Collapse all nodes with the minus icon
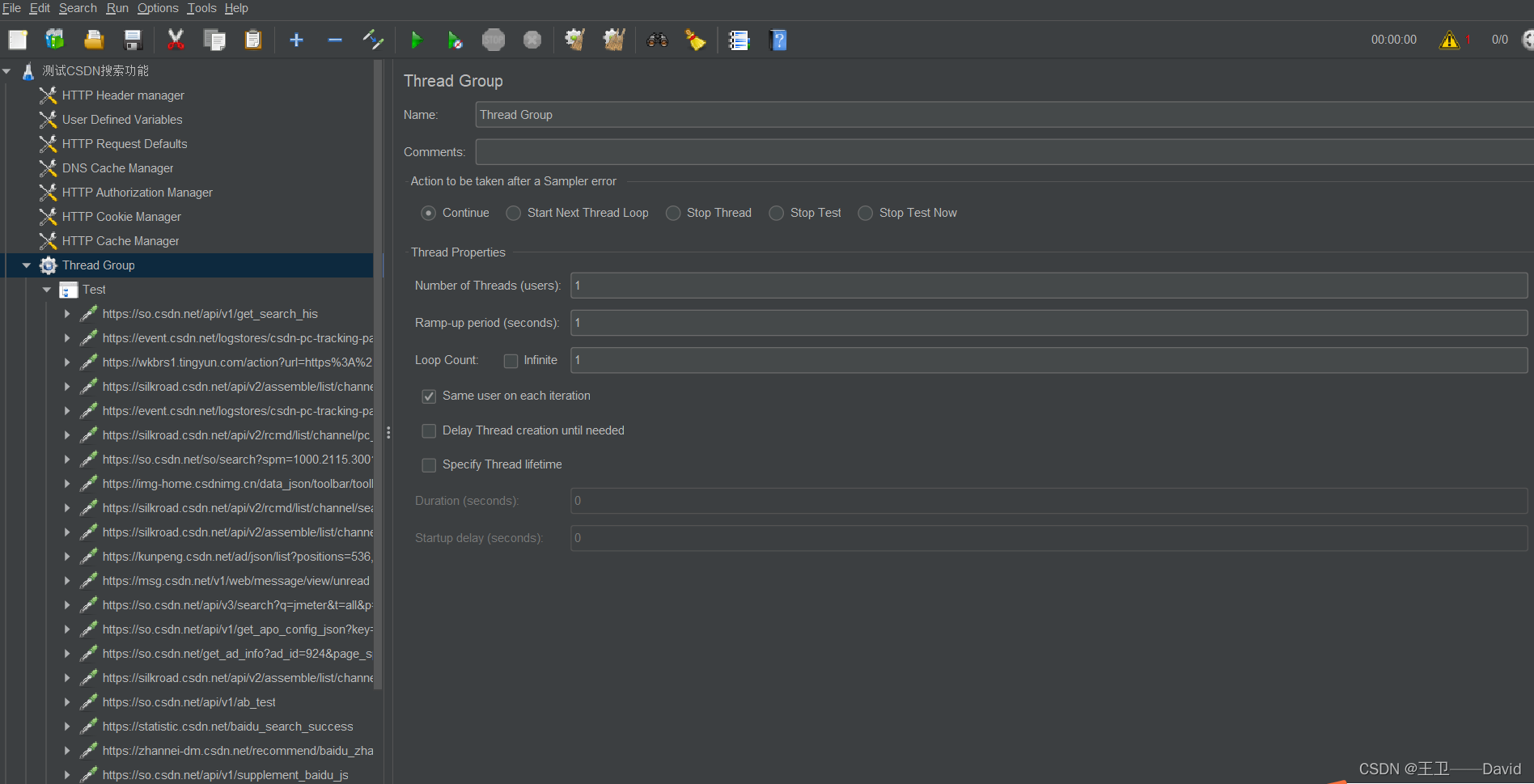 point(335,40)
